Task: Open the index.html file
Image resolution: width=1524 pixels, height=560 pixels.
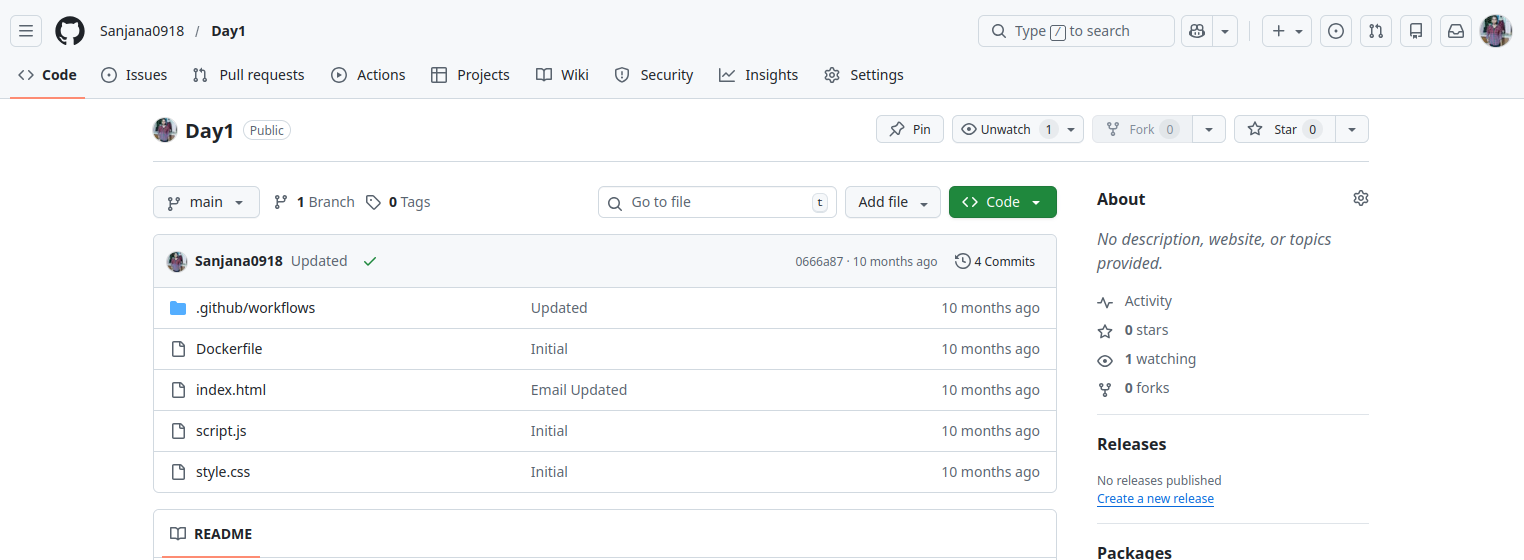Action: 231,390
